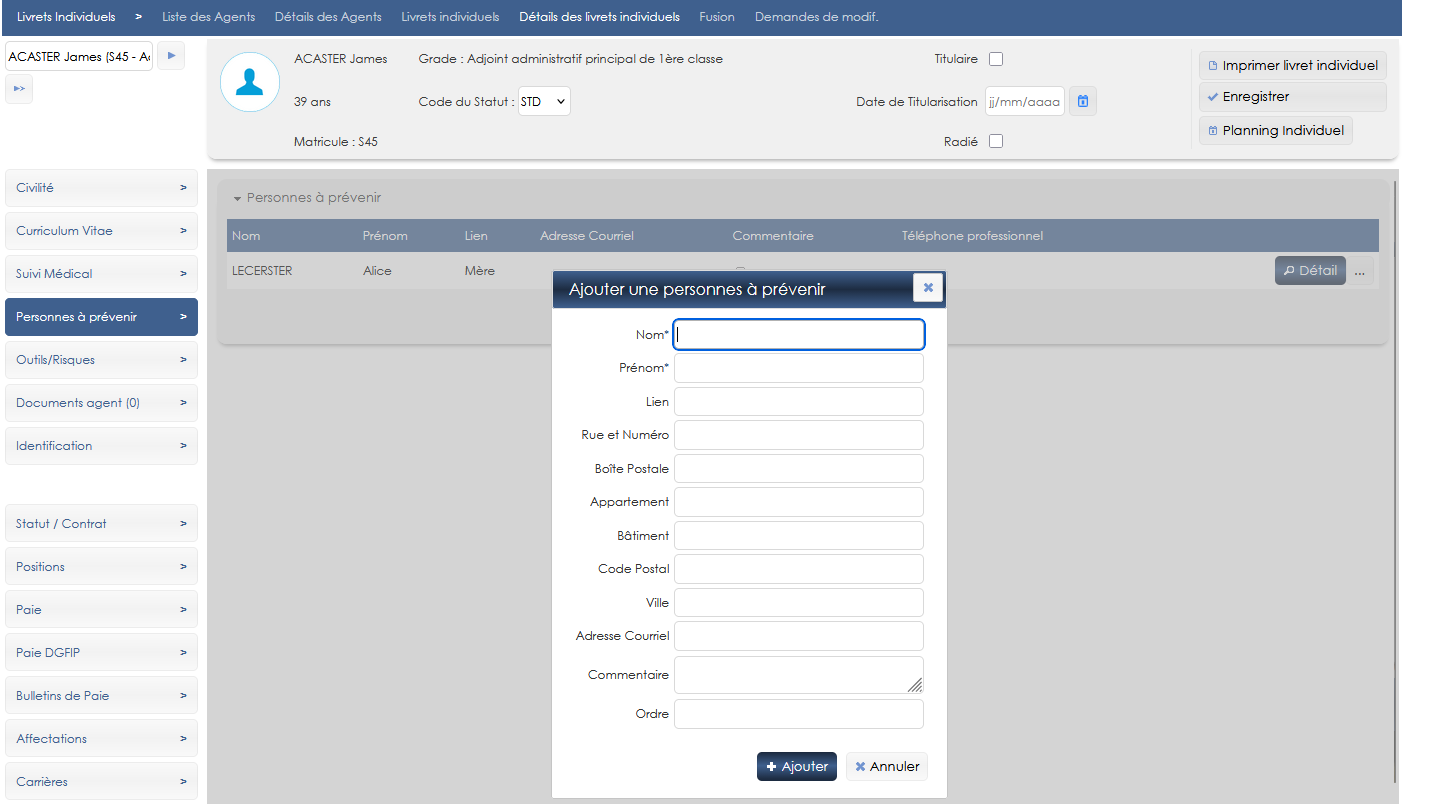Cancel the dialog with Annuler
Screen dimensions: 1456x804
pos(887,766)
